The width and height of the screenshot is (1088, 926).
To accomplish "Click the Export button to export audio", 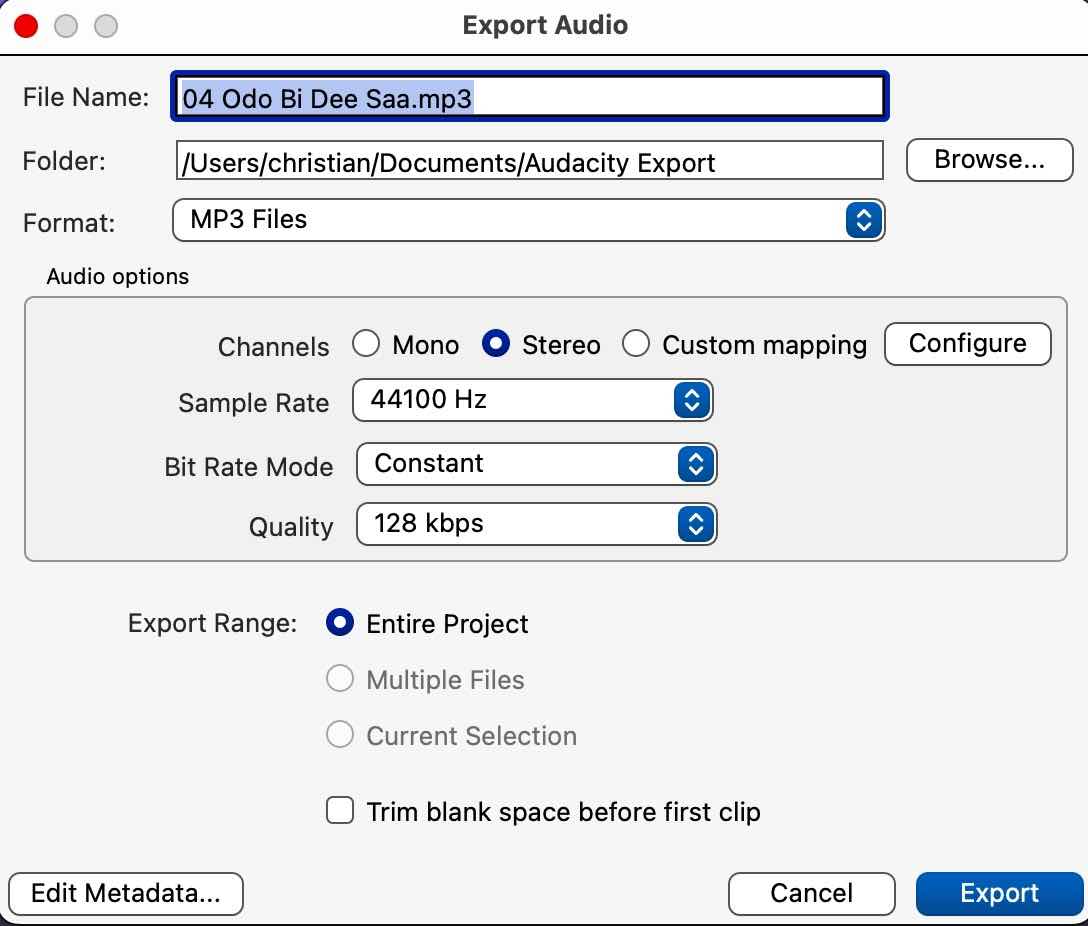I will click(x=1000, y=893).
